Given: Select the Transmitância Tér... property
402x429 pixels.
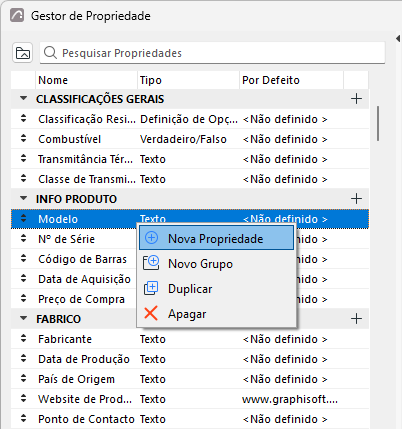Looking at the screenshot, I should (85, 159).
